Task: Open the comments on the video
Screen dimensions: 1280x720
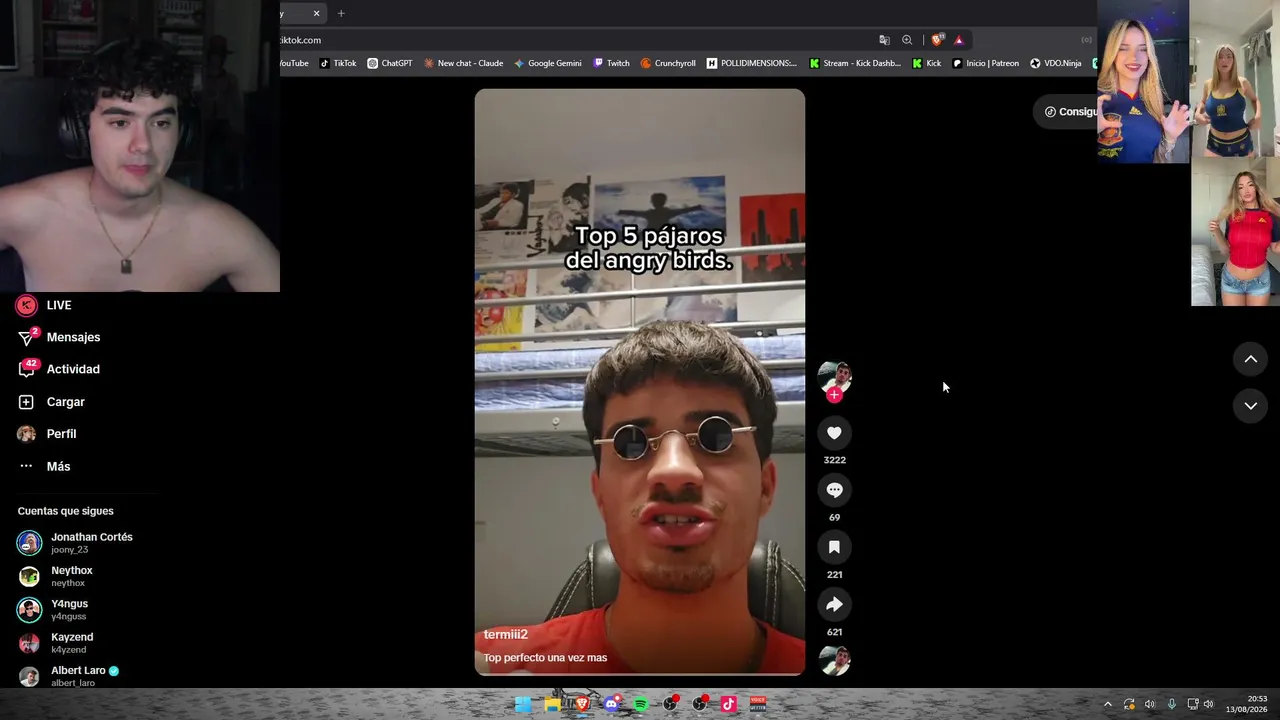Action: pyautogui.click(x=834, y=490)
